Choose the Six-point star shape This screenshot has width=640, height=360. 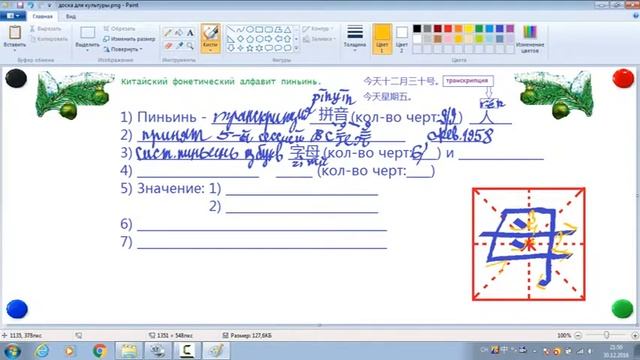(259, 48)
